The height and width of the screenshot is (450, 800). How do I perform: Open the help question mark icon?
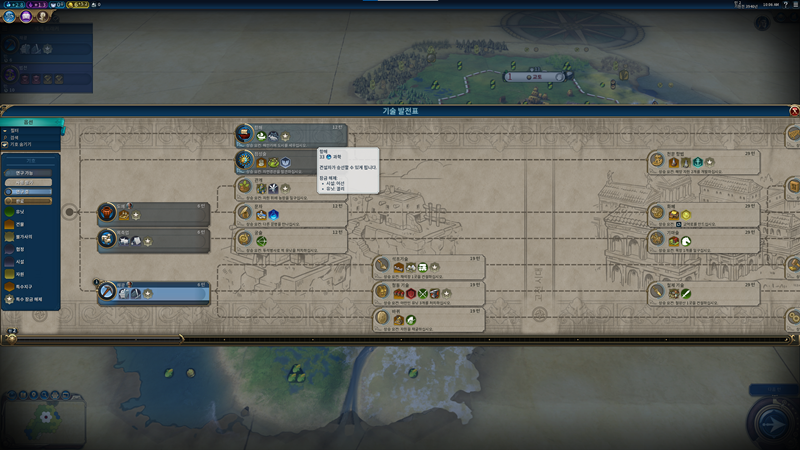[785, 4]
